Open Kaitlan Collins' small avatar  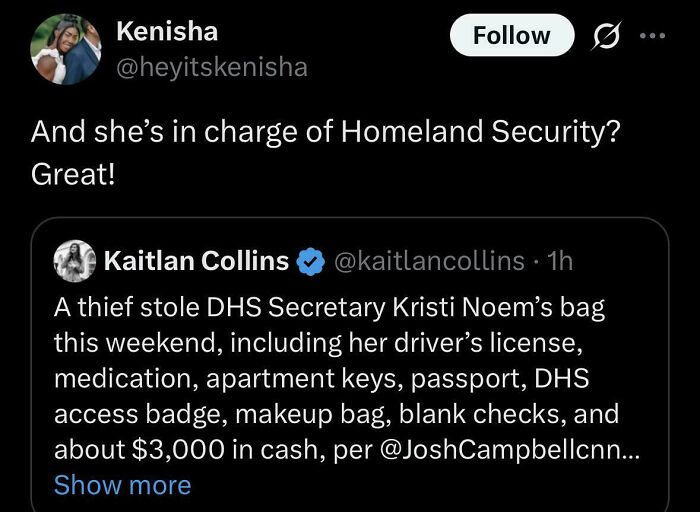76,261
